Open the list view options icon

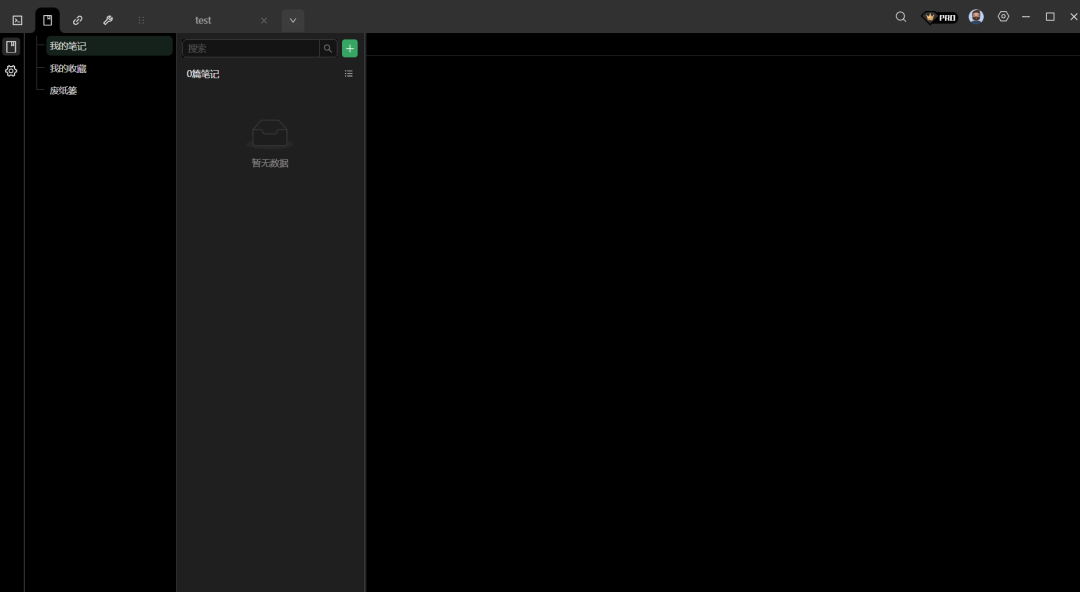[x=349, y=74]
